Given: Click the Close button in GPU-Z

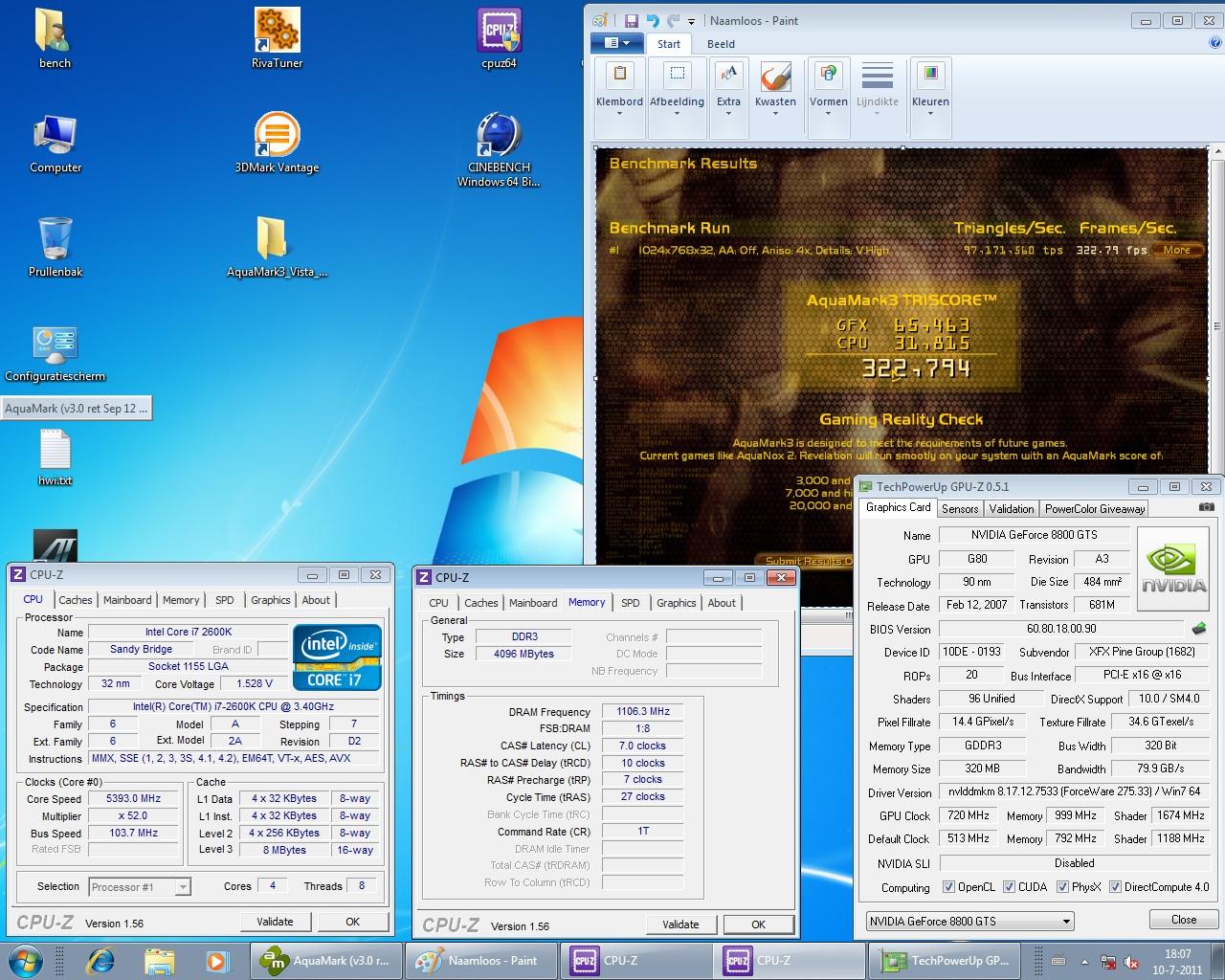Looking at the screenshot, I should coord(1183,919).
